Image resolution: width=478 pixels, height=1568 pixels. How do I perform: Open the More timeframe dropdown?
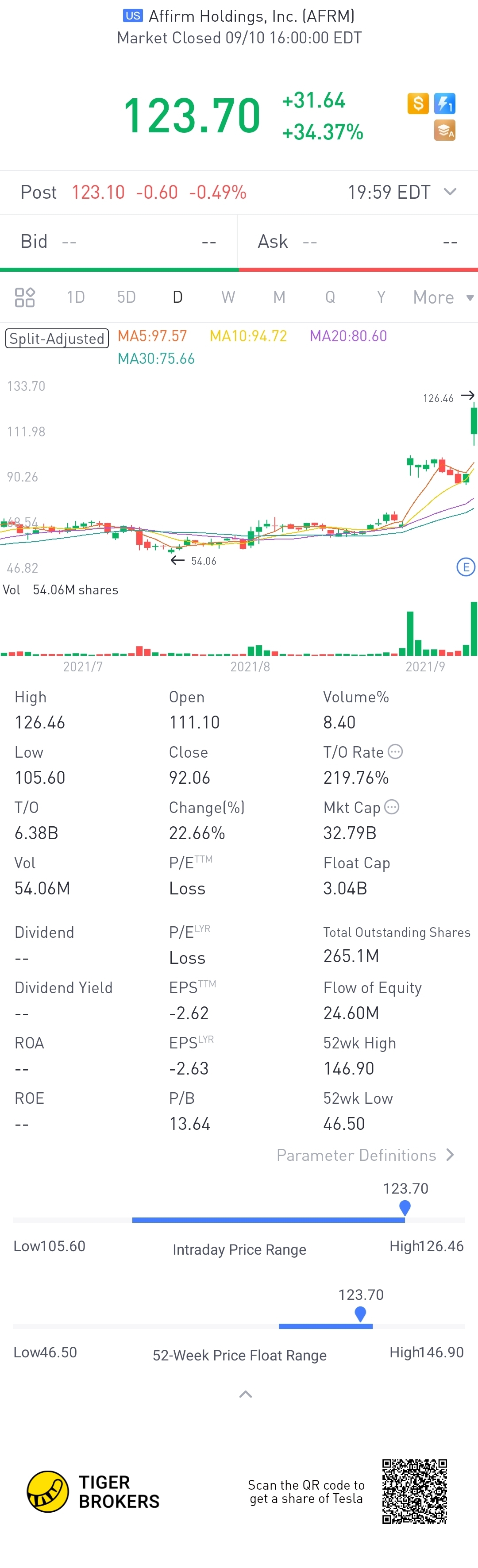point(443,297)
